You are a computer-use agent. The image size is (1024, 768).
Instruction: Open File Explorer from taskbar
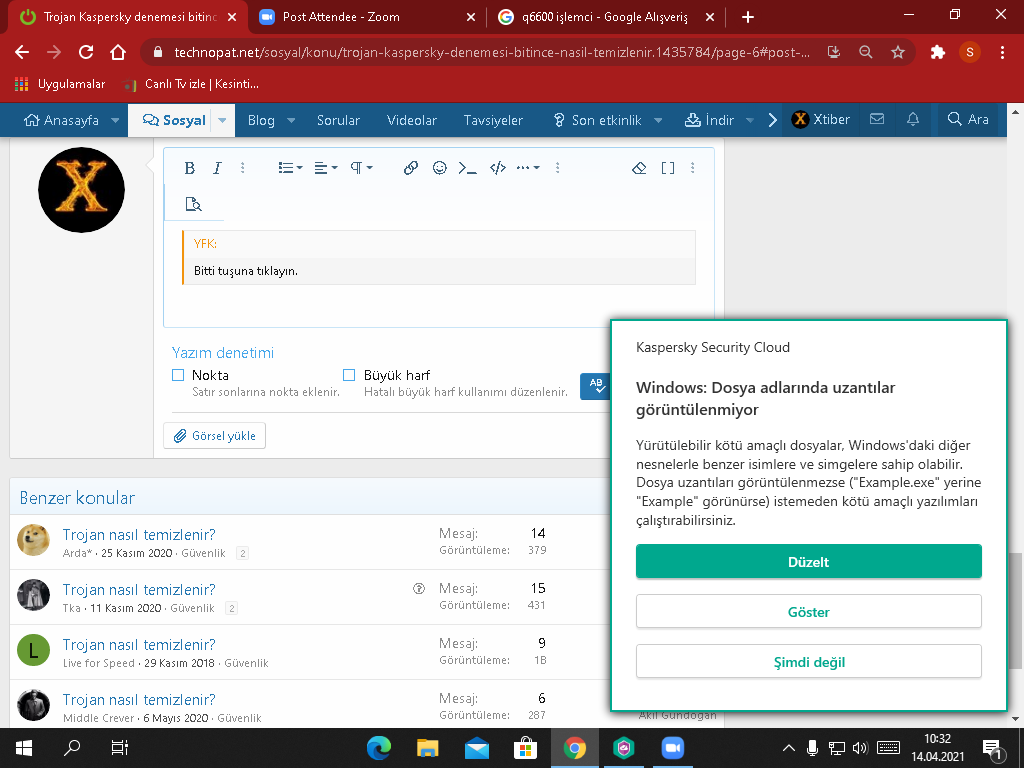click(428, 748)
